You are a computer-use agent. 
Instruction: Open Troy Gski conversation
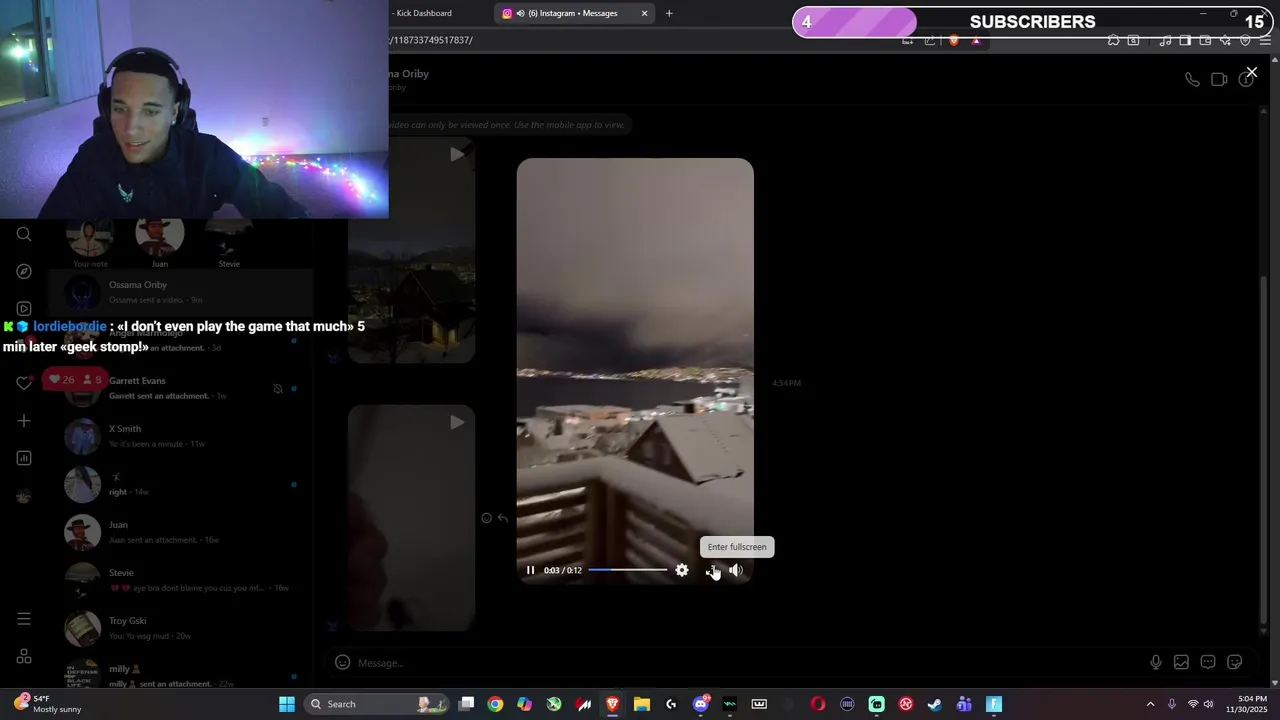(x=180, y=628)
